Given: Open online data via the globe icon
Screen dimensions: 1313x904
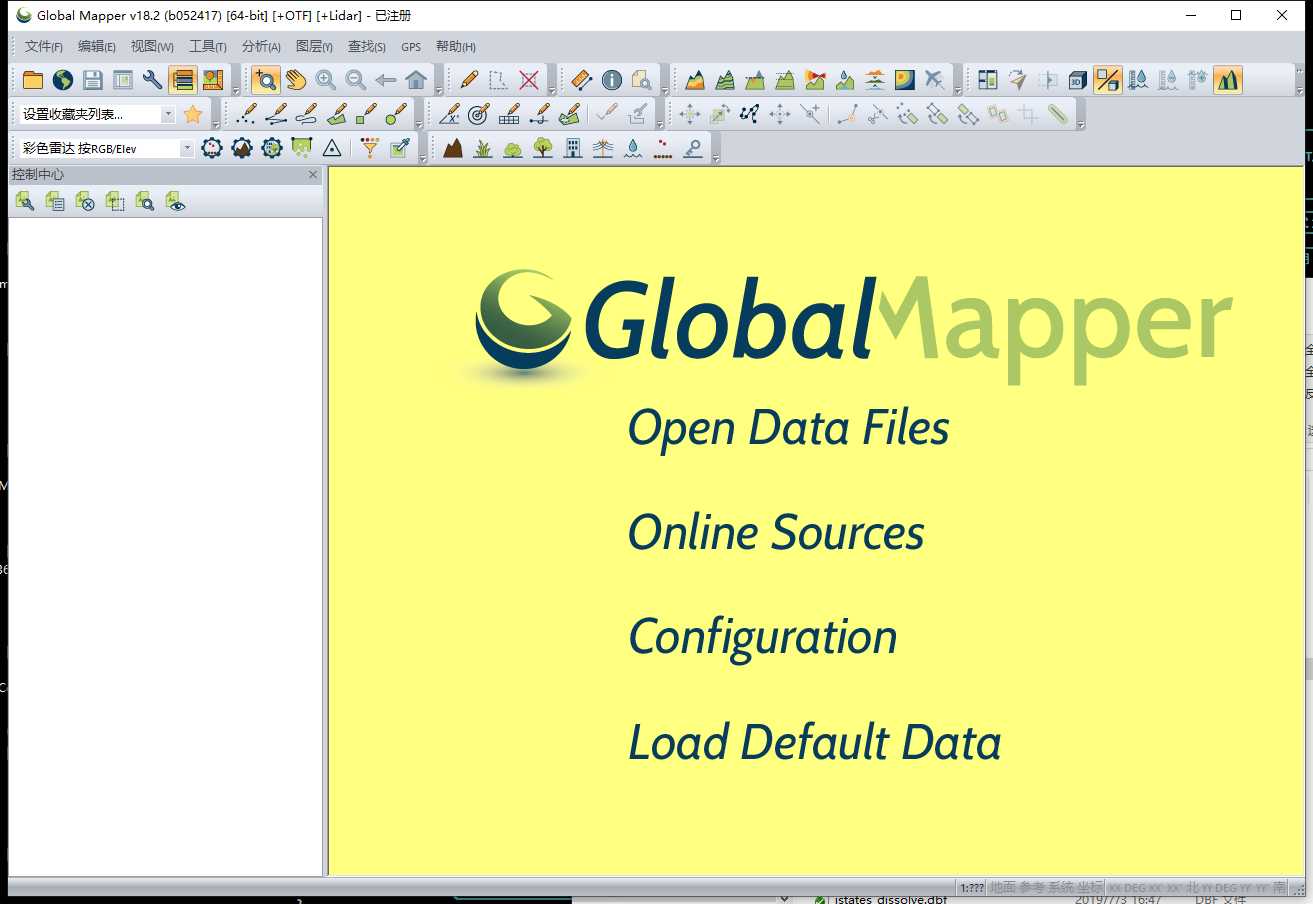Looking at the screenshot, I should (63, 80).
